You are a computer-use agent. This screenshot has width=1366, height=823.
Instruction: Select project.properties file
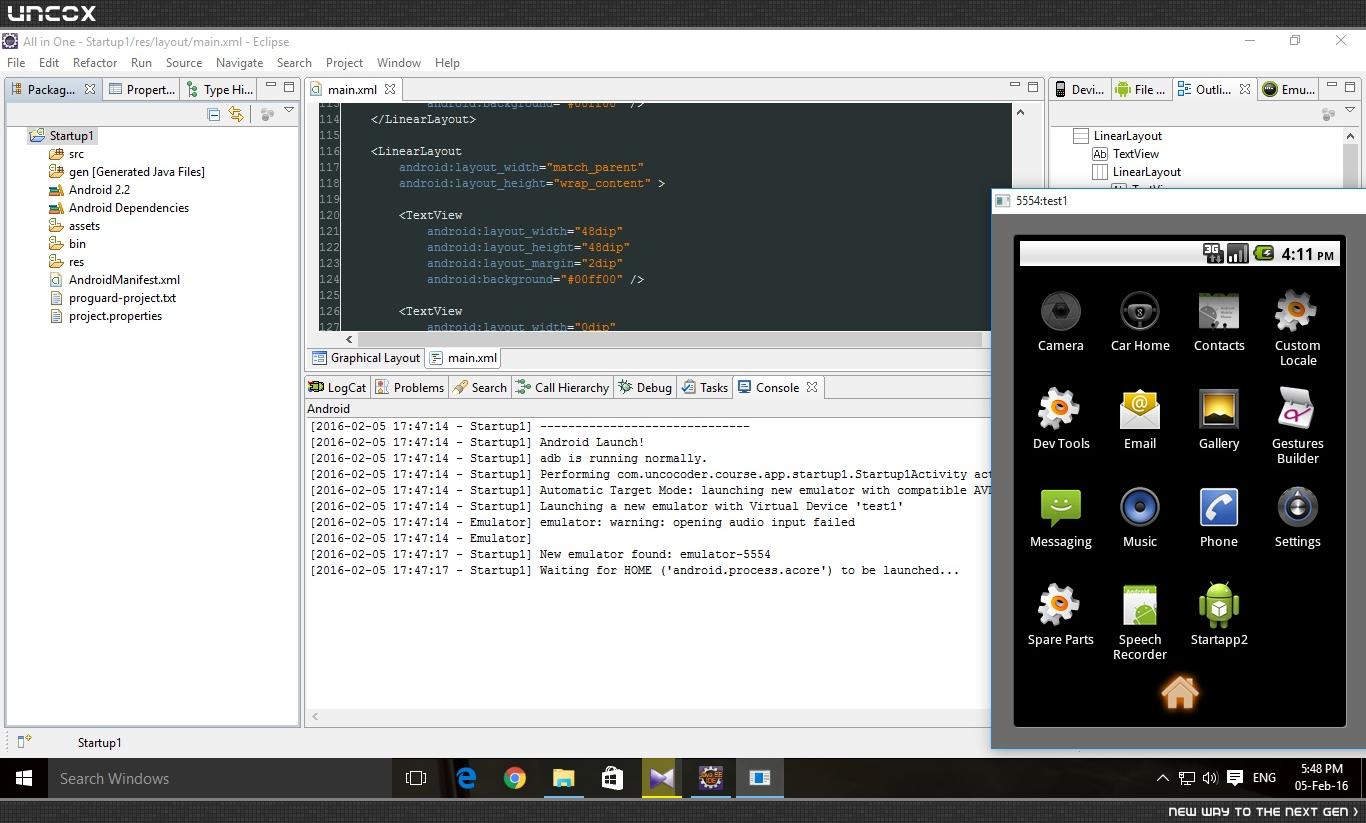115,316
